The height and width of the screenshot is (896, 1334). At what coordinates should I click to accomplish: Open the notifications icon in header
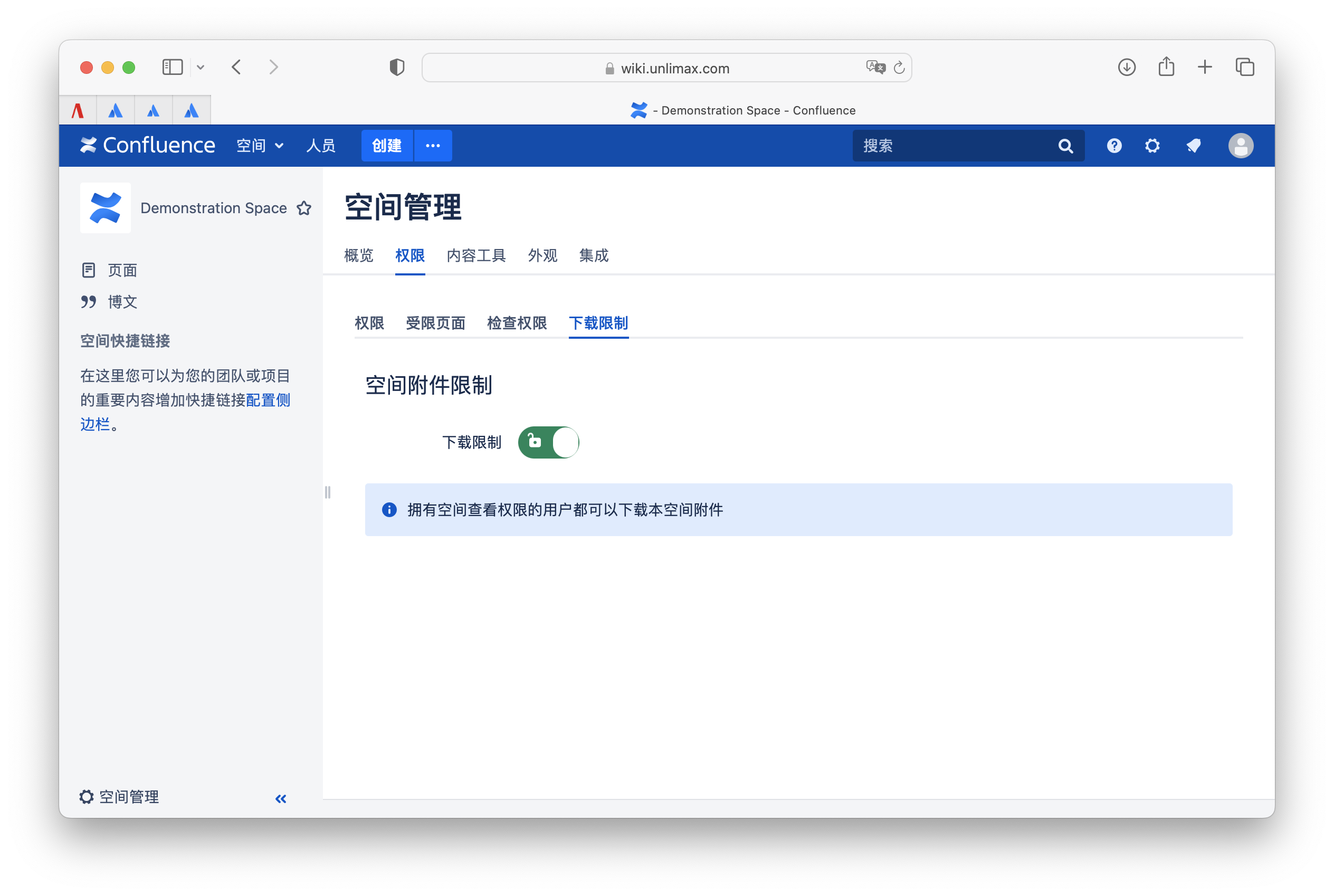[x=1194, y=146]
